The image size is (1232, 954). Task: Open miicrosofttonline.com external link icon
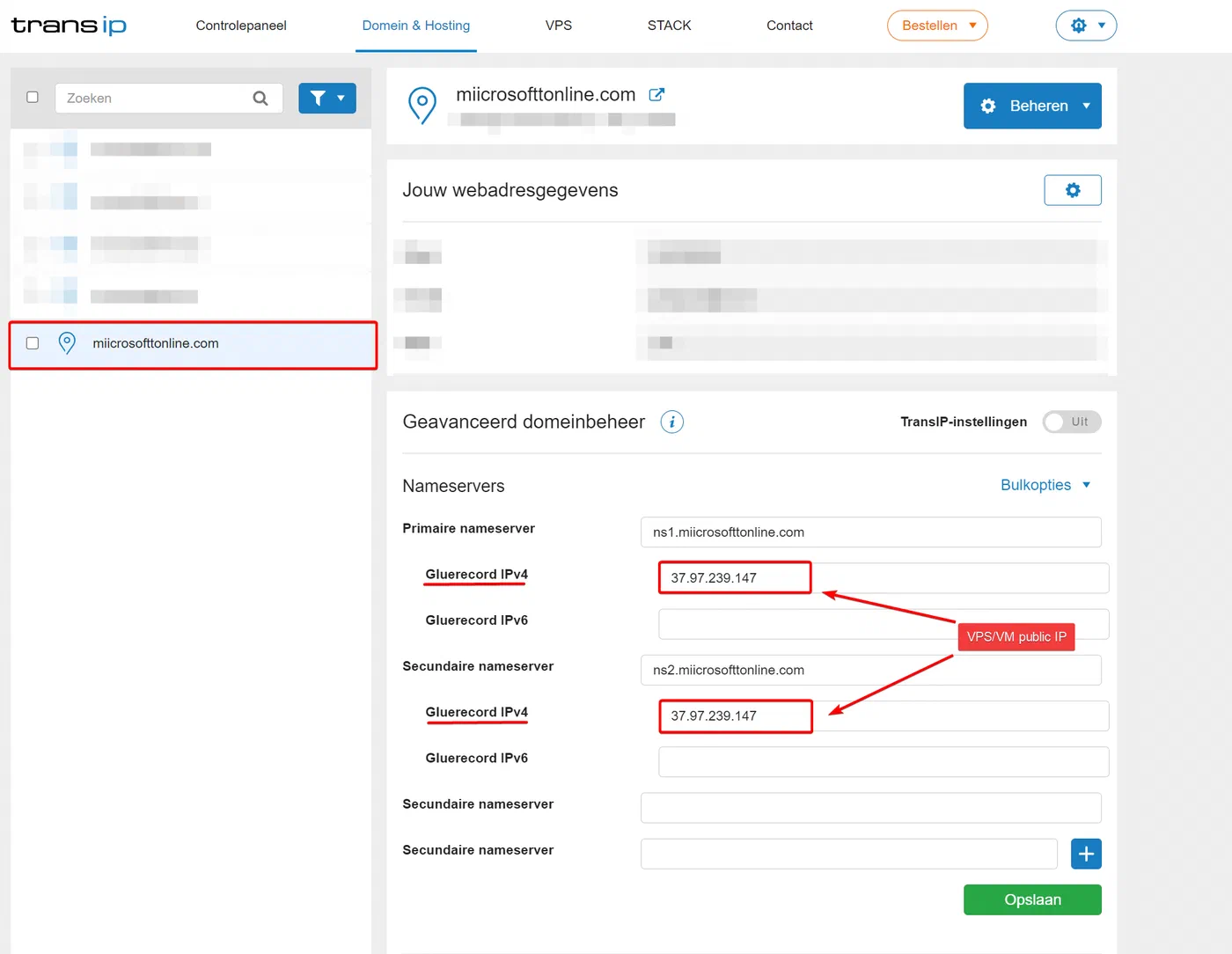pyautogui.click(x=656, y=94)
